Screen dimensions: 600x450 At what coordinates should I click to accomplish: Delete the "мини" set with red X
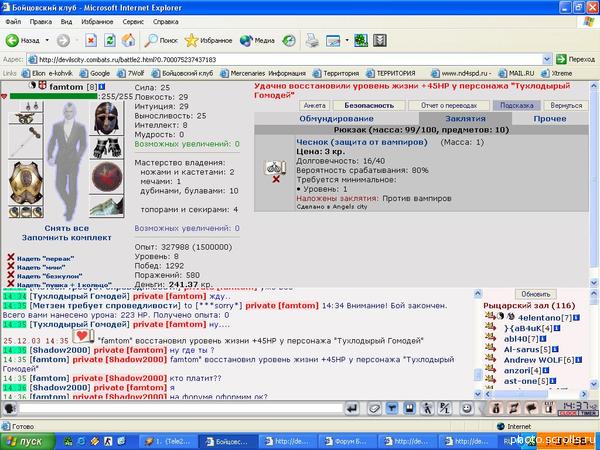pyautogui.click(x=11, y=266)
